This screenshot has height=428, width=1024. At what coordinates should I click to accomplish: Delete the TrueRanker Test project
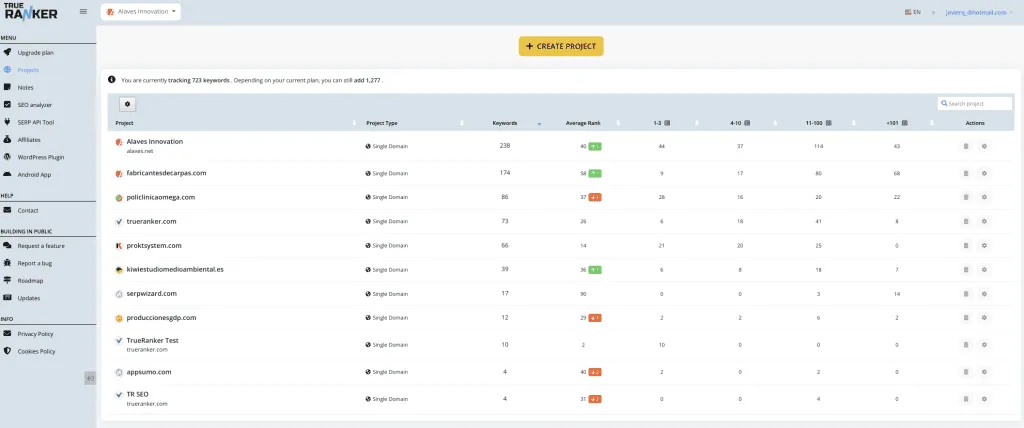click(966, 344)
